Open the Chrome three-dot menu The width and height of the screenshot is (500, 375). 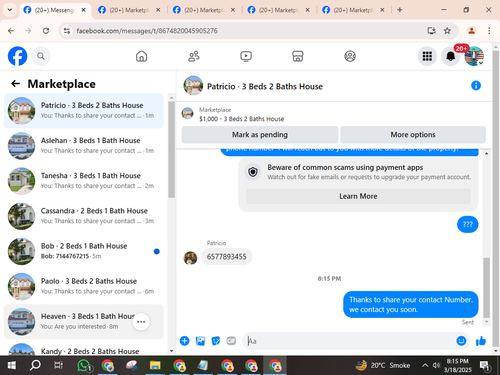pos(489,31)
